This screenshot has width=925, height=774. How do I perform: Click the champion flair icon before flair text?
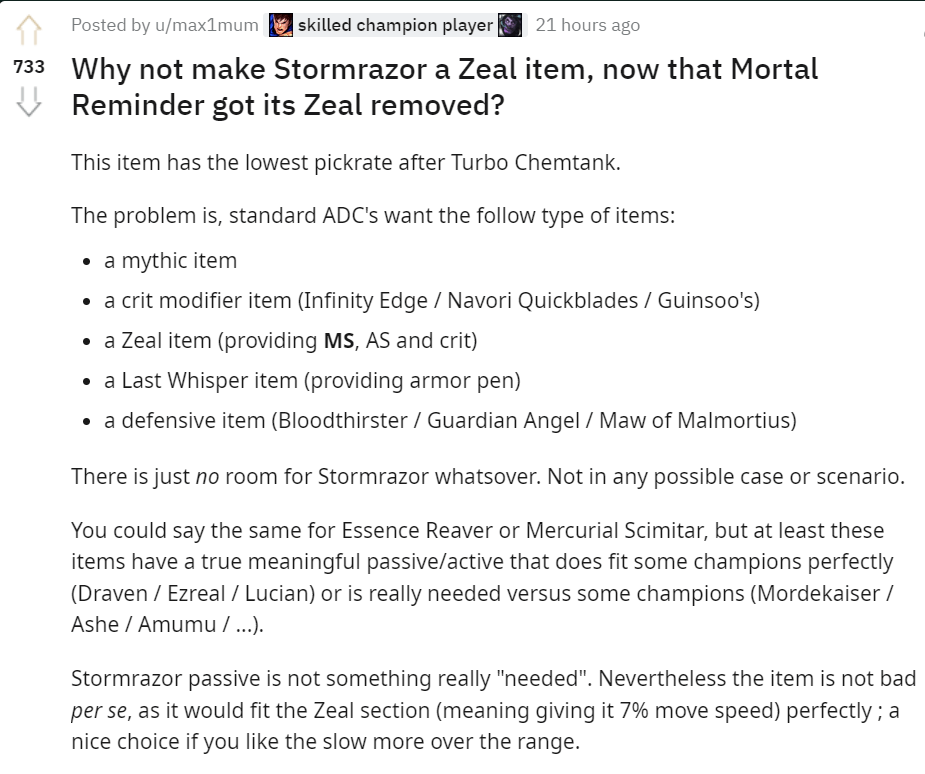281,25
